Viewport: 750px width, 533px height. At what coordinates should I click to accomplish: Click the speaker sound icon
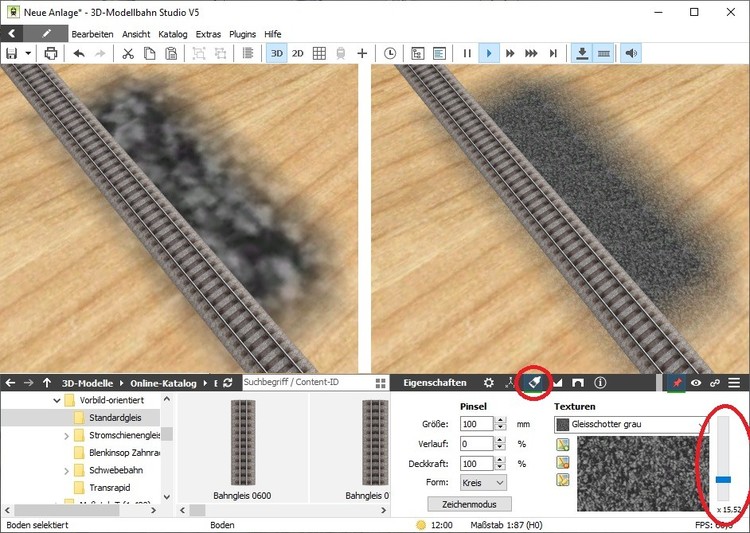[x=631, y=53]
